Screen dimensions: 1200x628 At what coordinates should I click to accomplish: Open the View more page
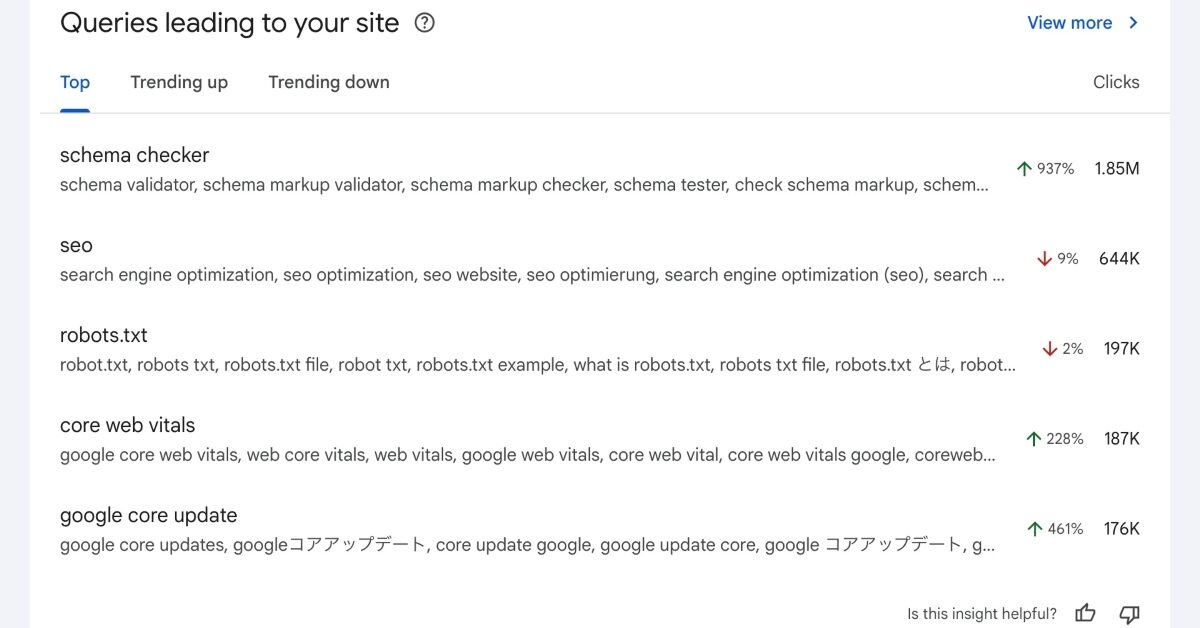pyautogui.click(x=1069, y=22)
